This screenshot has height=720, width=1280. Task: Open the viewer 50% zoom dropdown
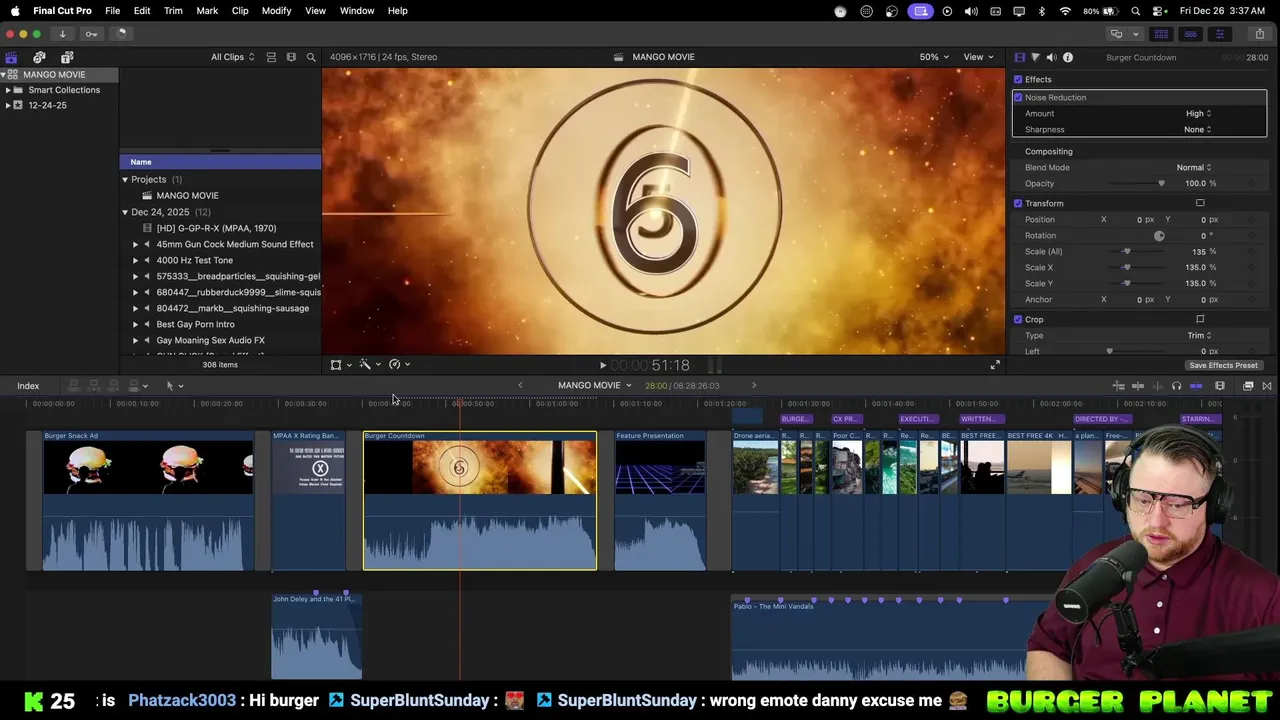(934, 57)
